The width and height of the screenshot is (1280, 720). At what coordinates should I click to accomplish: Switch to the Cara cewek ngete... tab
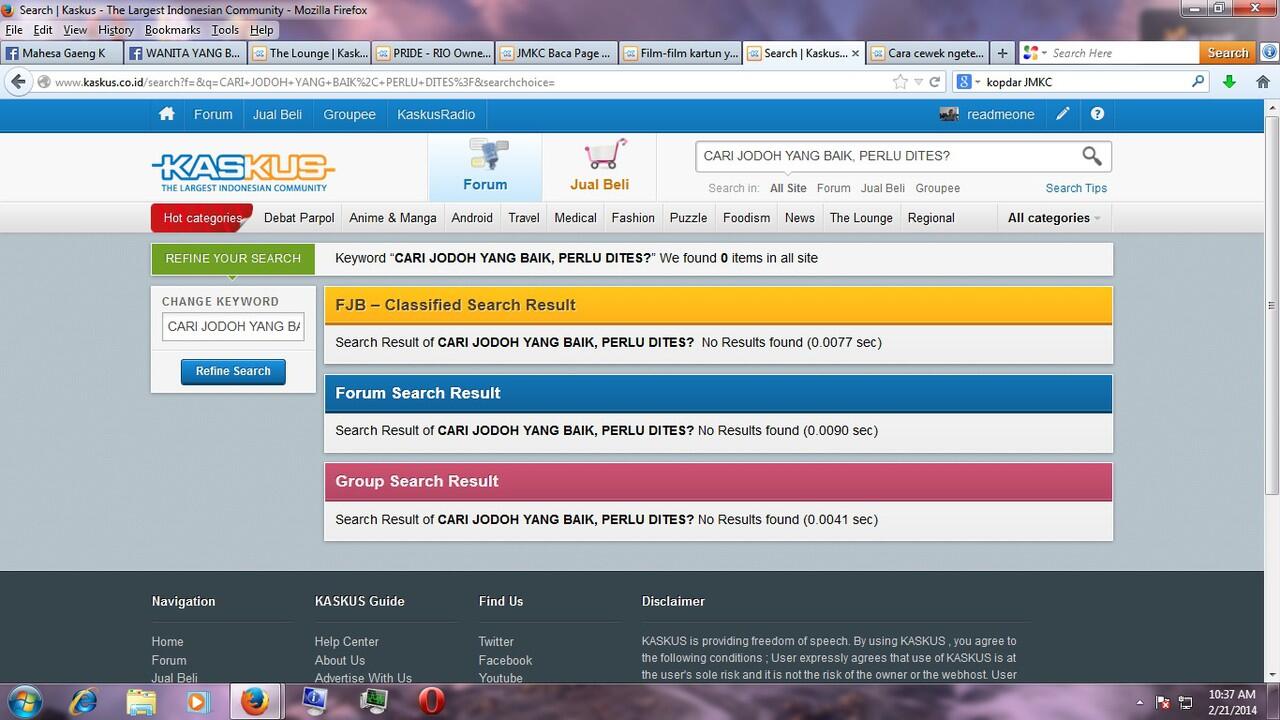(x=928, y=53)
